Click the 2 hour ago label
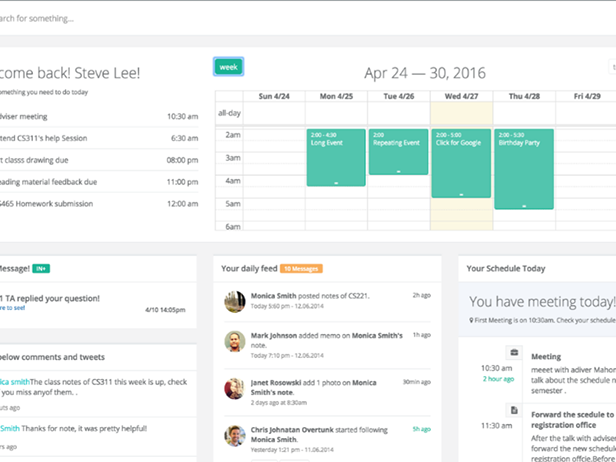Screen dimensions: 616x462 [x=498, y=379]
